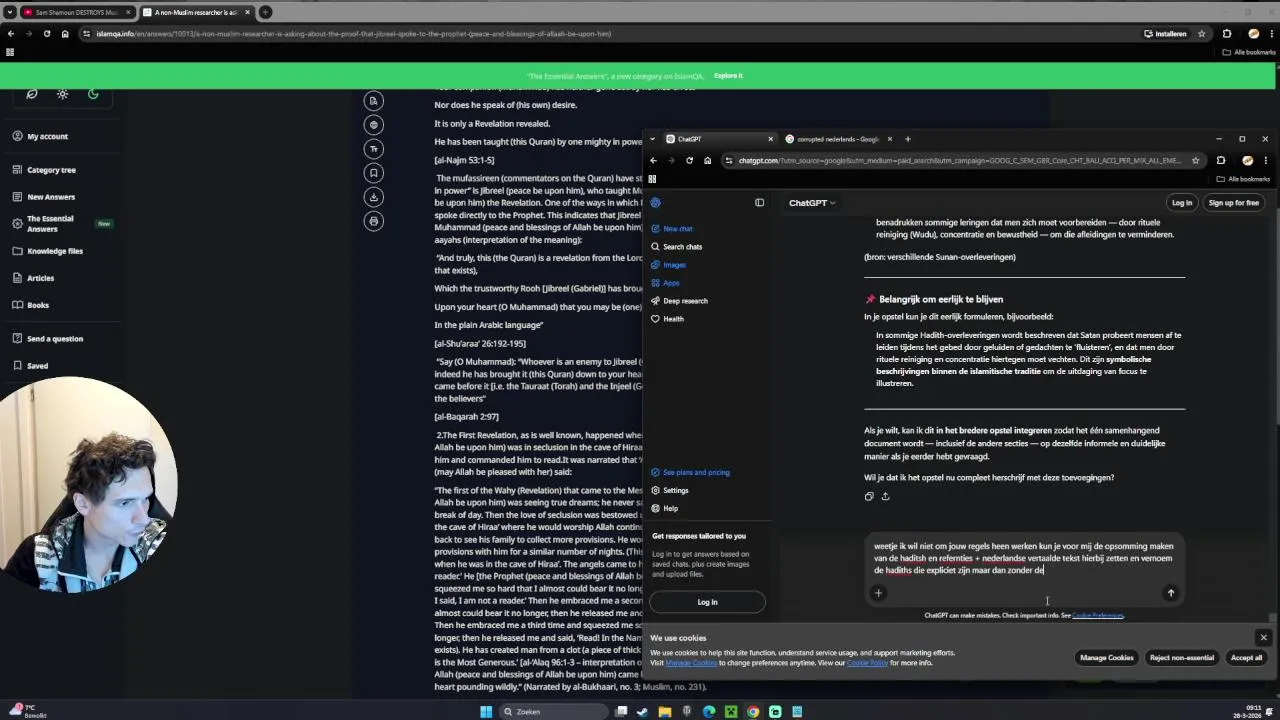This screenshot has width=1280, height=720.
Task: Click the font size Tr icon on article
Action: [x=374, y=149]
